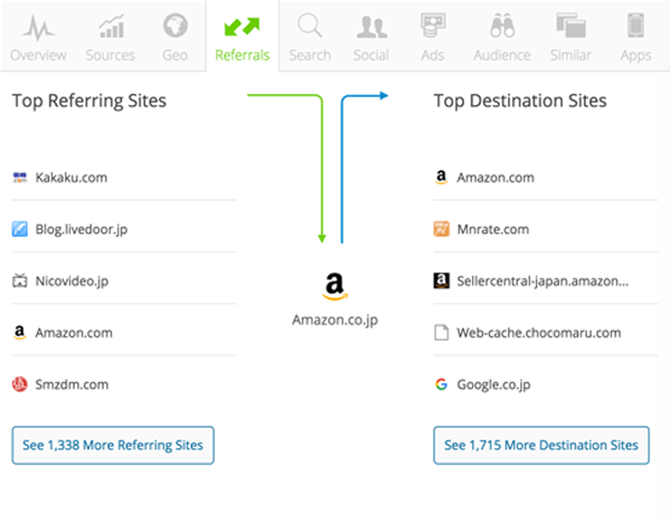Image resolution: width=670 pixels, height=523 pixels.
Task: Open the Social people icon
Action: pos(371,26)
